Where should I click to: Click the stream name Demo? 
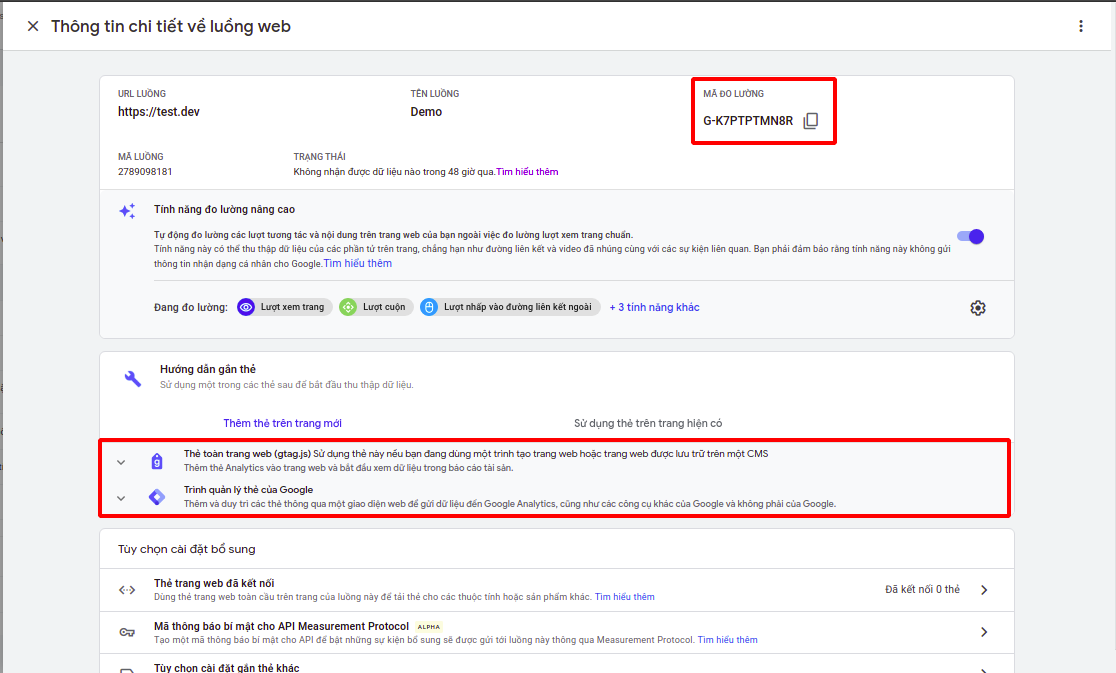tap(426, 112)
